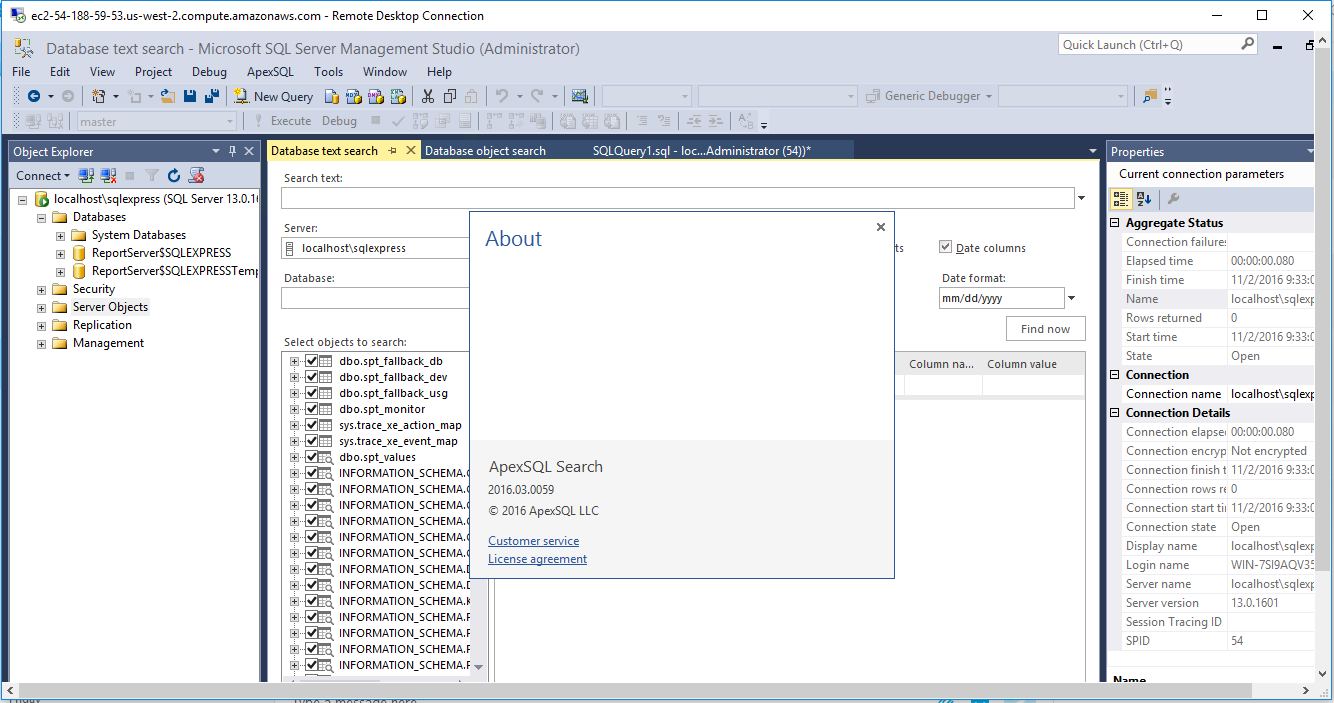Viewport: 1334px width, 703px height.
Task: Click the New Query toolbar button
Action: [273, 96]
